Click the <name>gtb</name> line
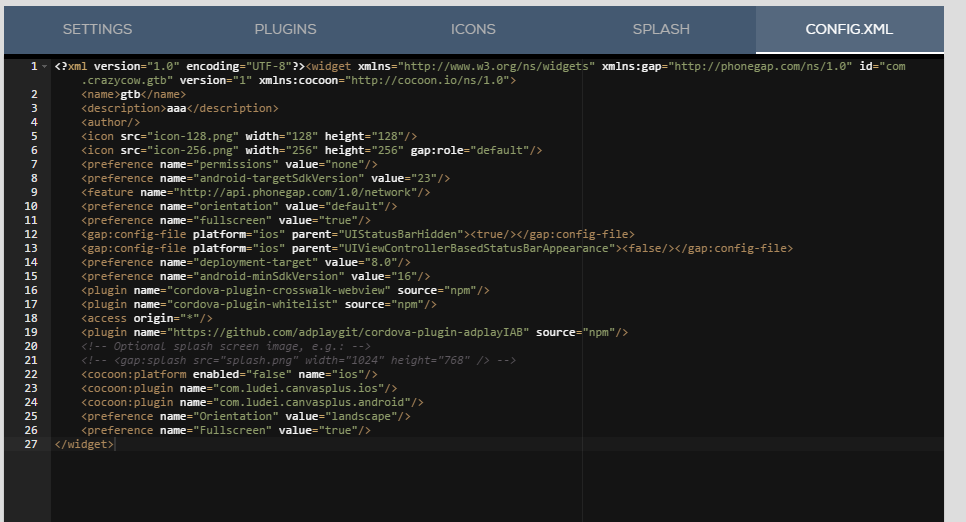Image resolution: width=966 pixels, height=522 pixels. click(134, 94)
